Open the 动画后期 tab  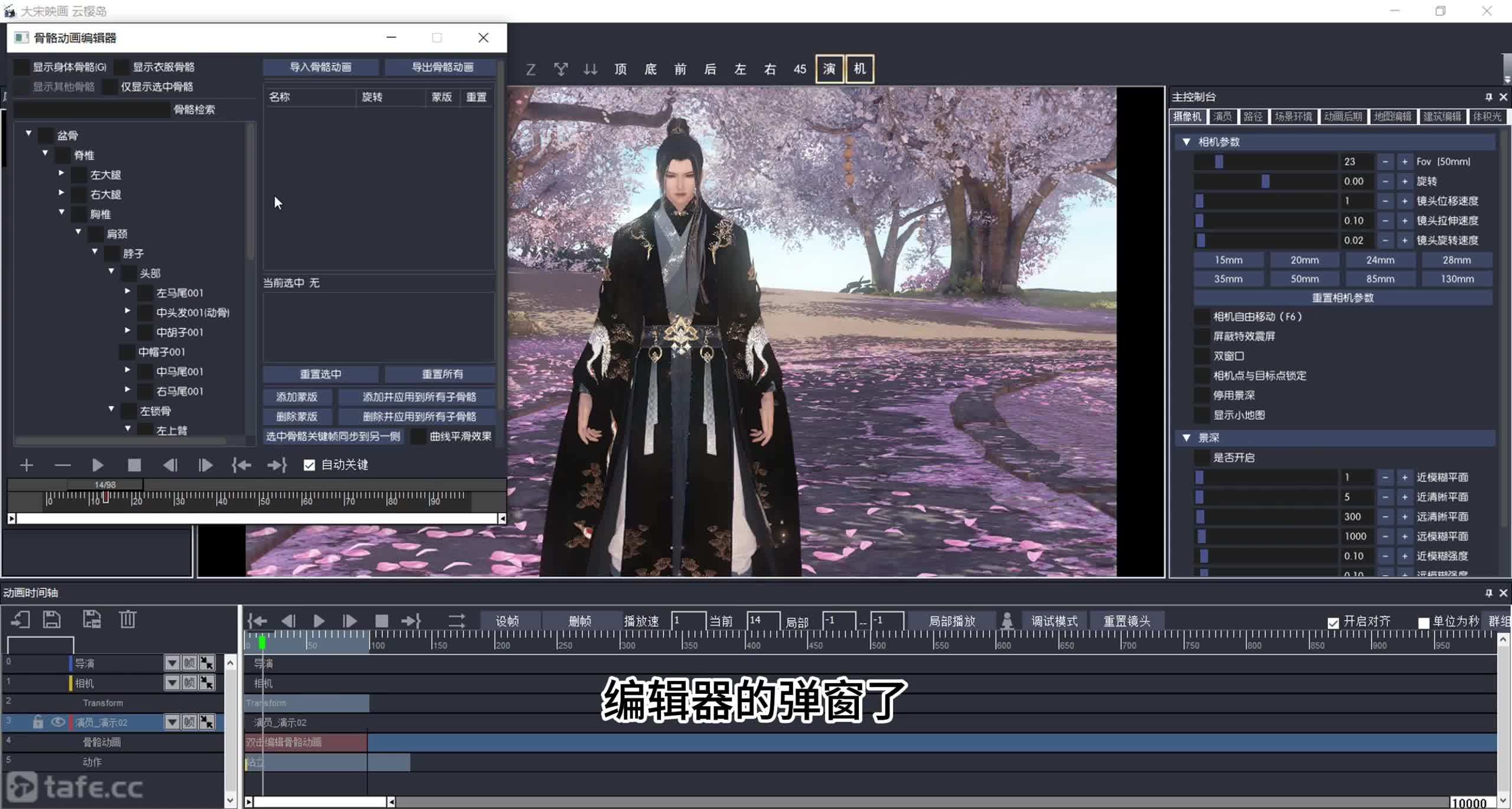(1342, 116)
